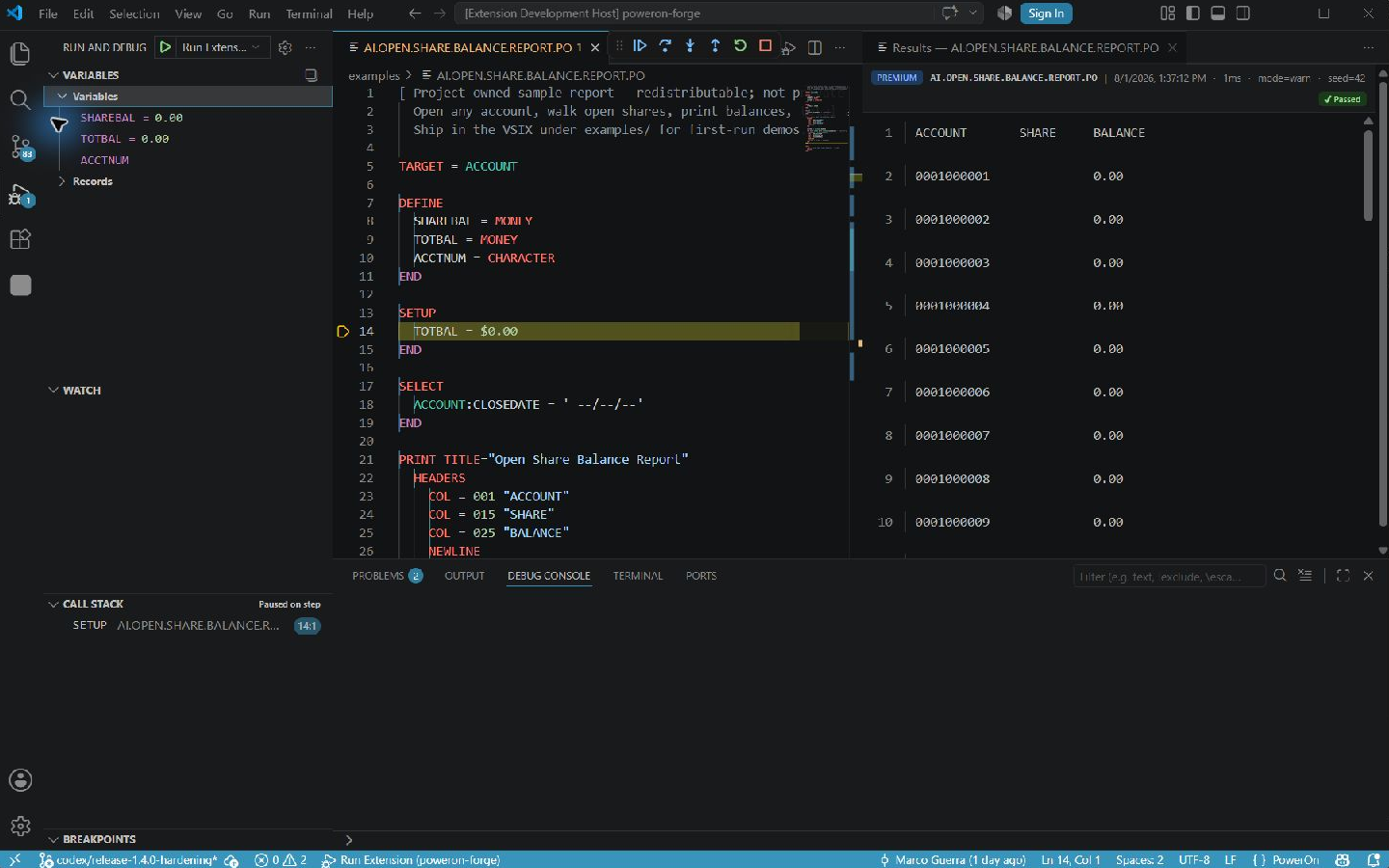Select the Results AI.OPEN.SHARE.BALANCE.REPORT.PO tab
1389x868 pixels.
coord(1024,47)
